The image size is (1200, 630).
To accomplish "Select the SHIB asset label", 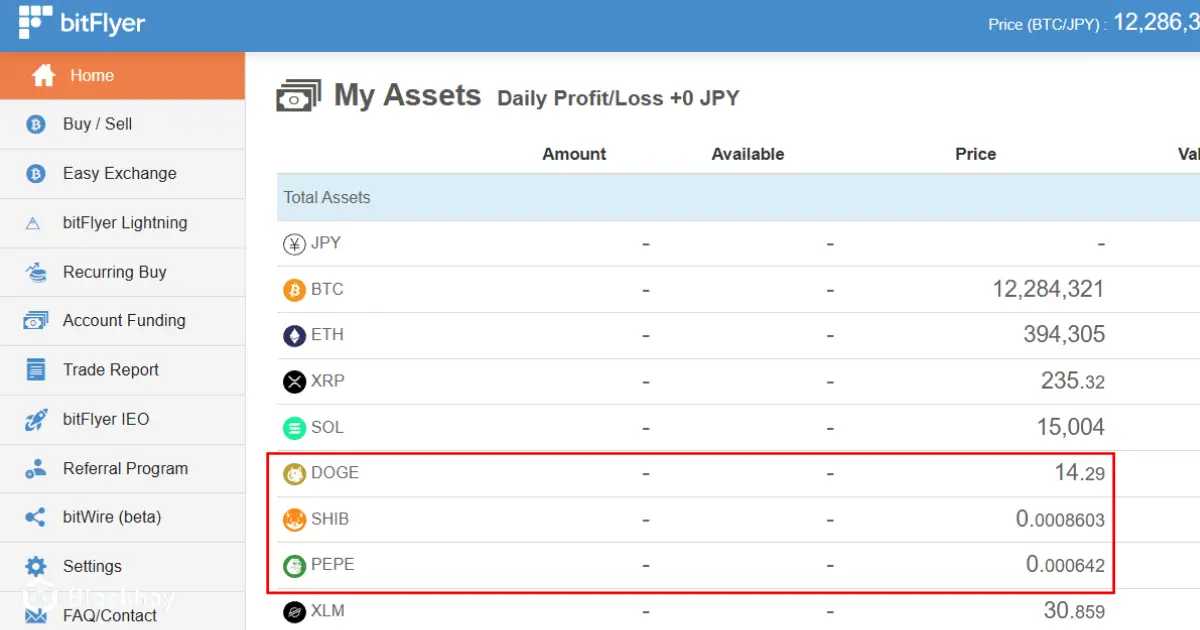I will point(330,519).
